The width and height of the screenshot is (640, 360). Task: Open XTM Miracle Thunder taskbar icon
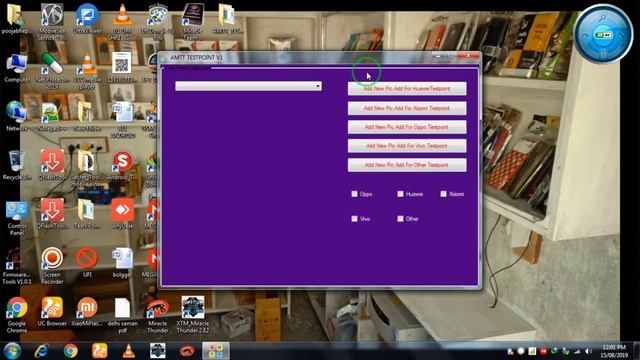[x=158, y=351]
